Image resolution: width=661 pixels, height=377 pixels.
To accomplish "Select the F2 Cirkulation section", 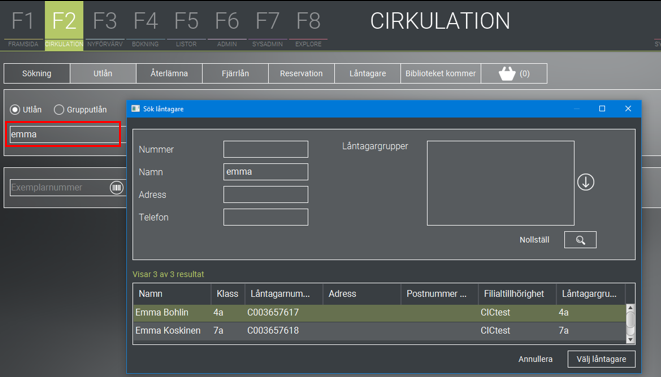I will pos(64,26).
